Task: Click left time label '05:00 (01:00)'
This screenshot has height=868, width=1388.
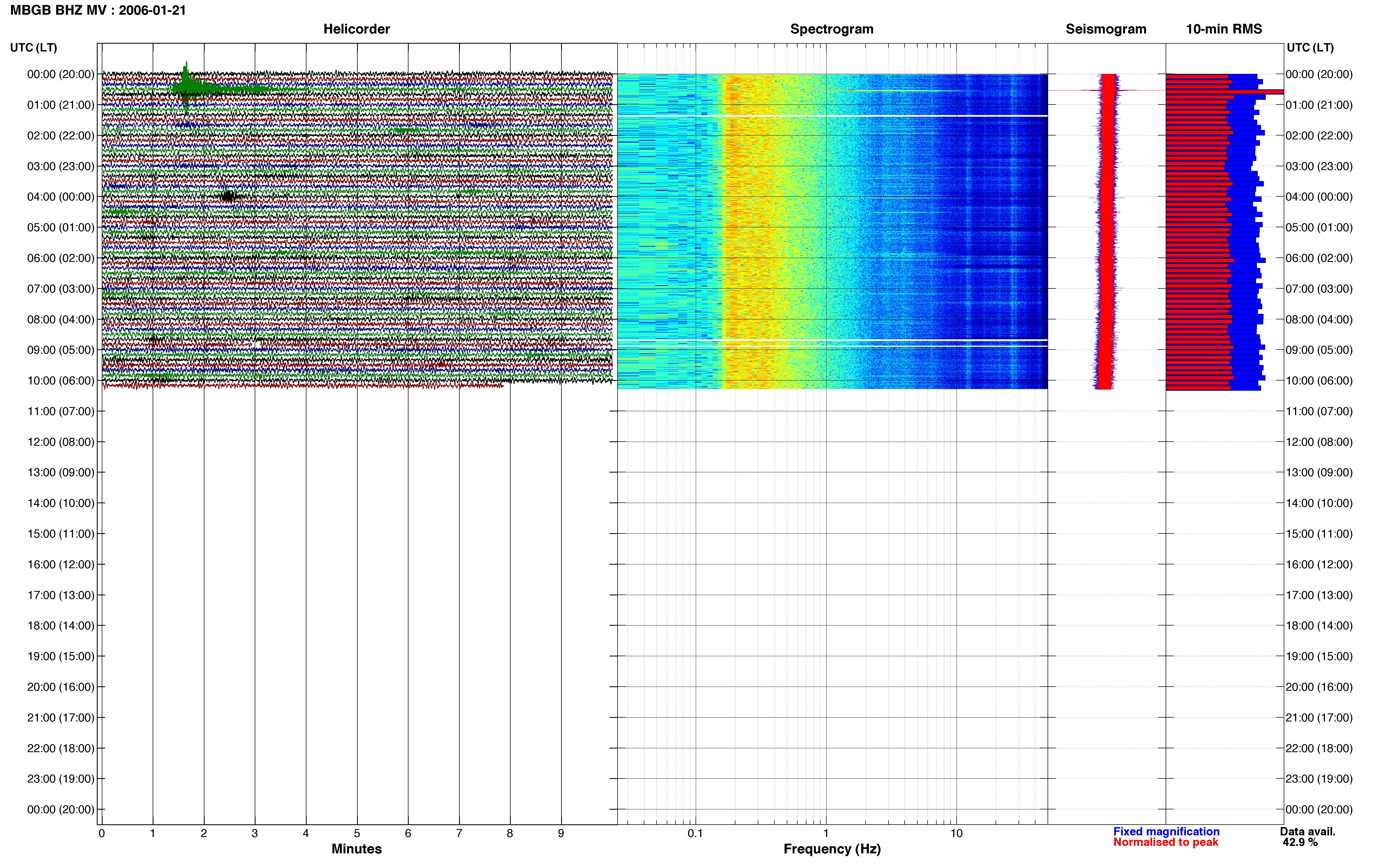Action: click(61, 227)
